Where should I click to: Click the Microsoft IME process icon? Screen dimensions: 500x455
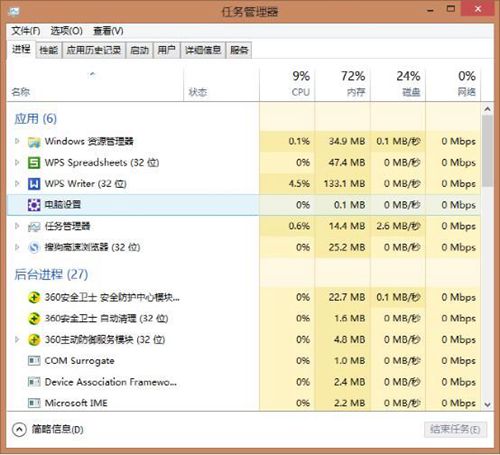pyautogui.click(x=34, y=403)
